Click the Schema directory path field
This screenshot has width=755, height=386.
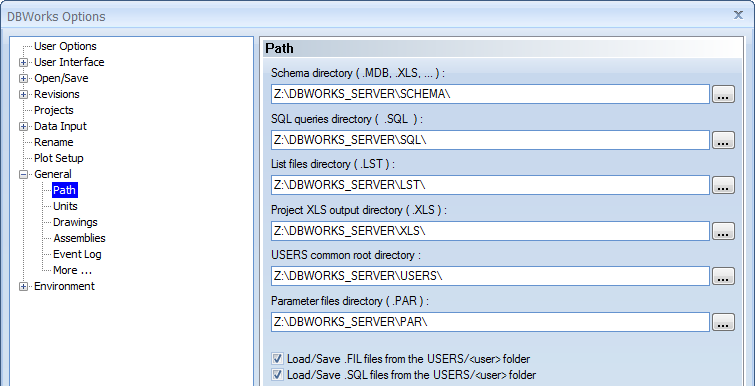point(490,94)
